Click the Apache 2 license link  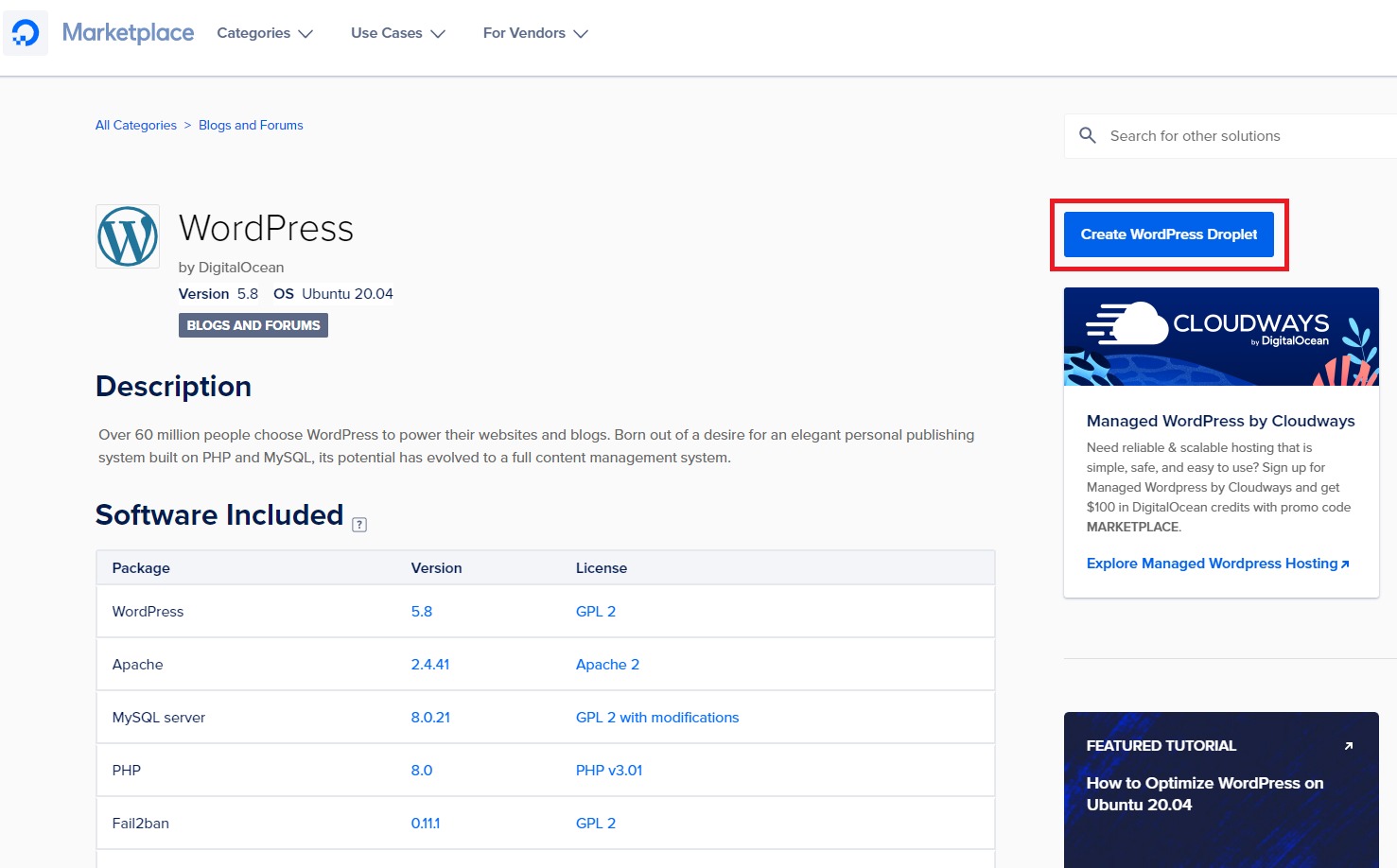coord(607,664)
